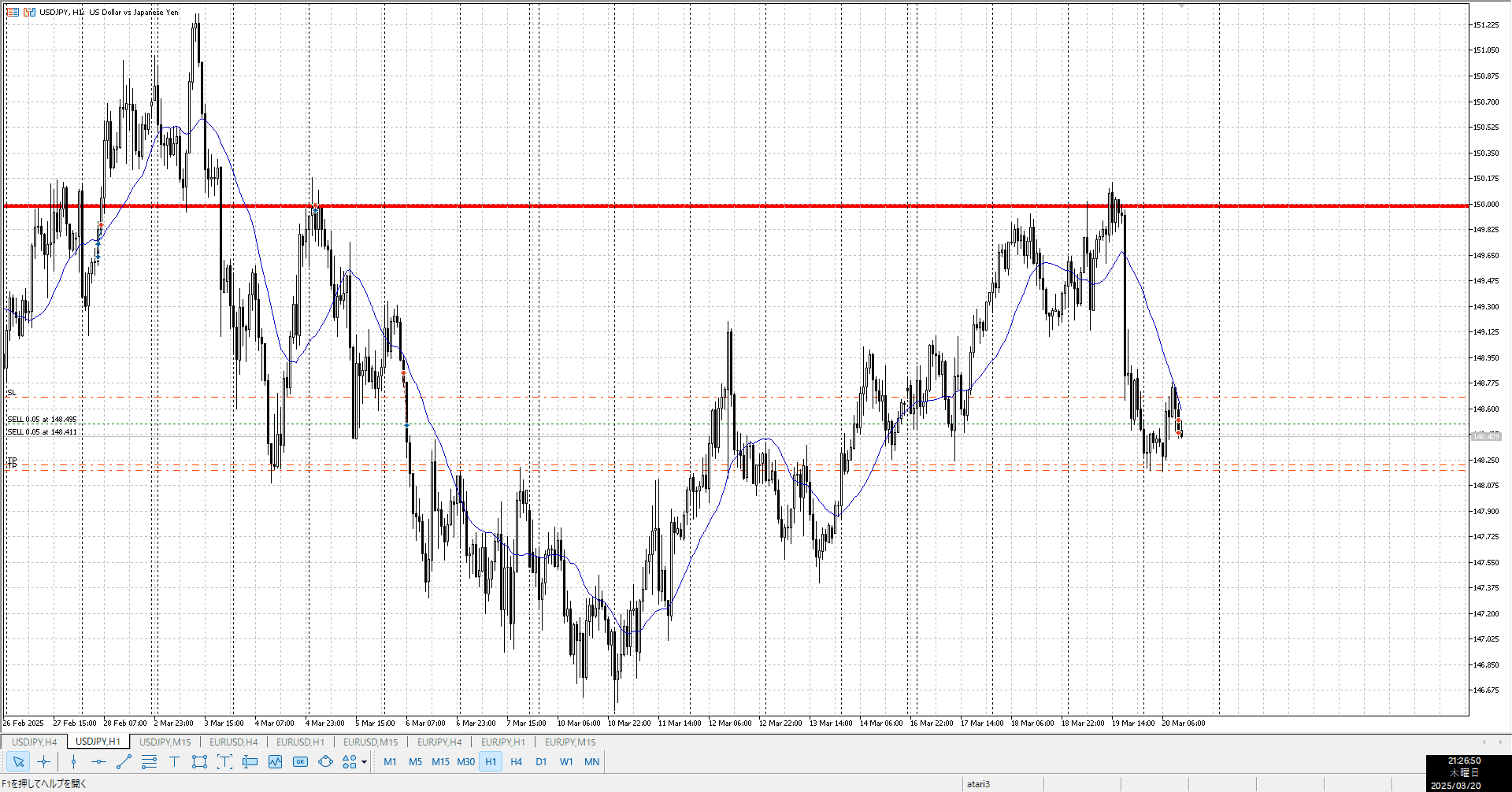
Task: Set timeframe to MN monthly
Action: 591,761
